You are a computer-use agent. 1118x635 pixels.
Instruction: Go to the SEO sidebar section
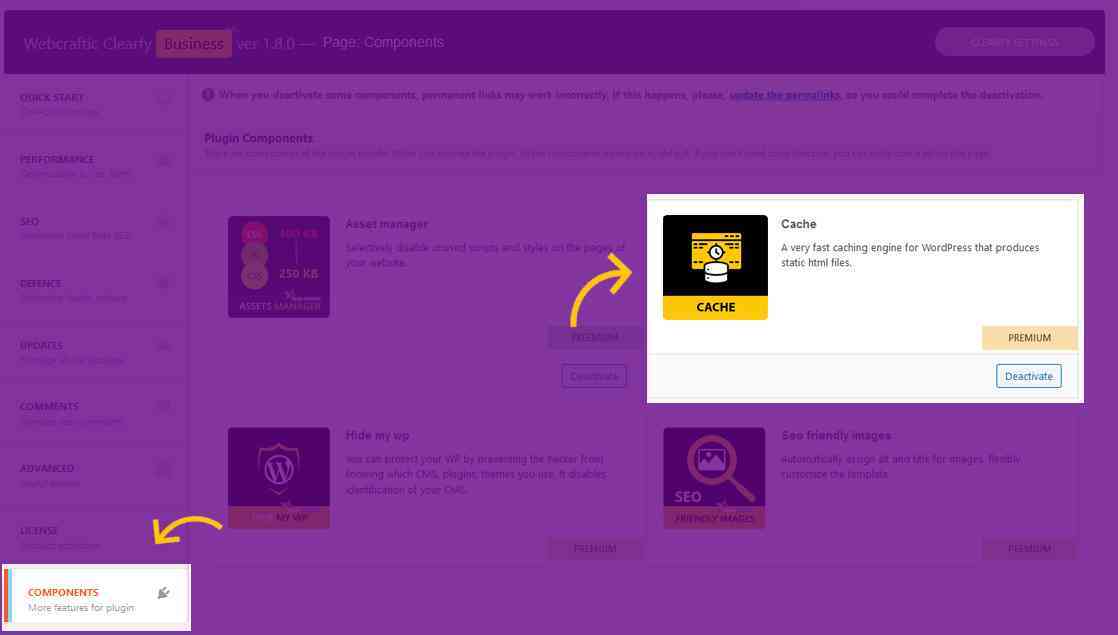[x=94, y=228]
